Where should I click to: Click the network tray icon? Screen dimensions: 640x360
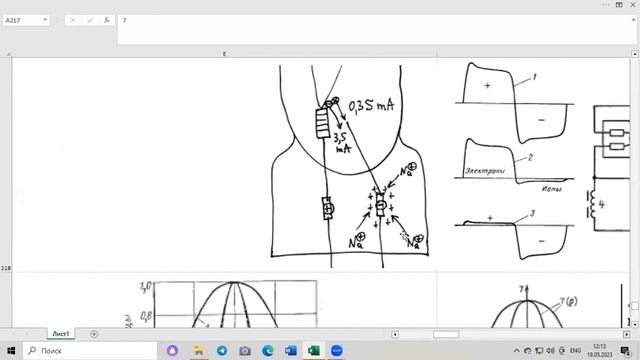click(x=539, y=351)
